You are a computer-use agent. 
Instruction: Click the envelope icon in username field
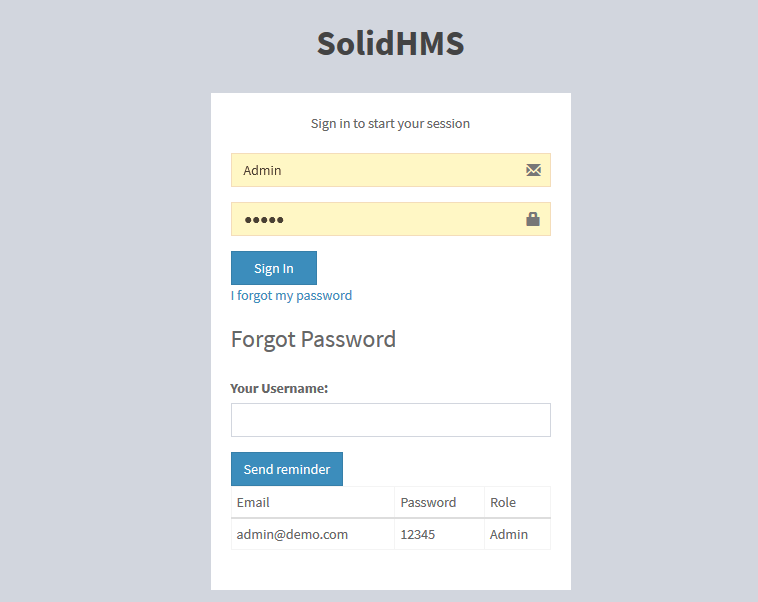[533, 170]
